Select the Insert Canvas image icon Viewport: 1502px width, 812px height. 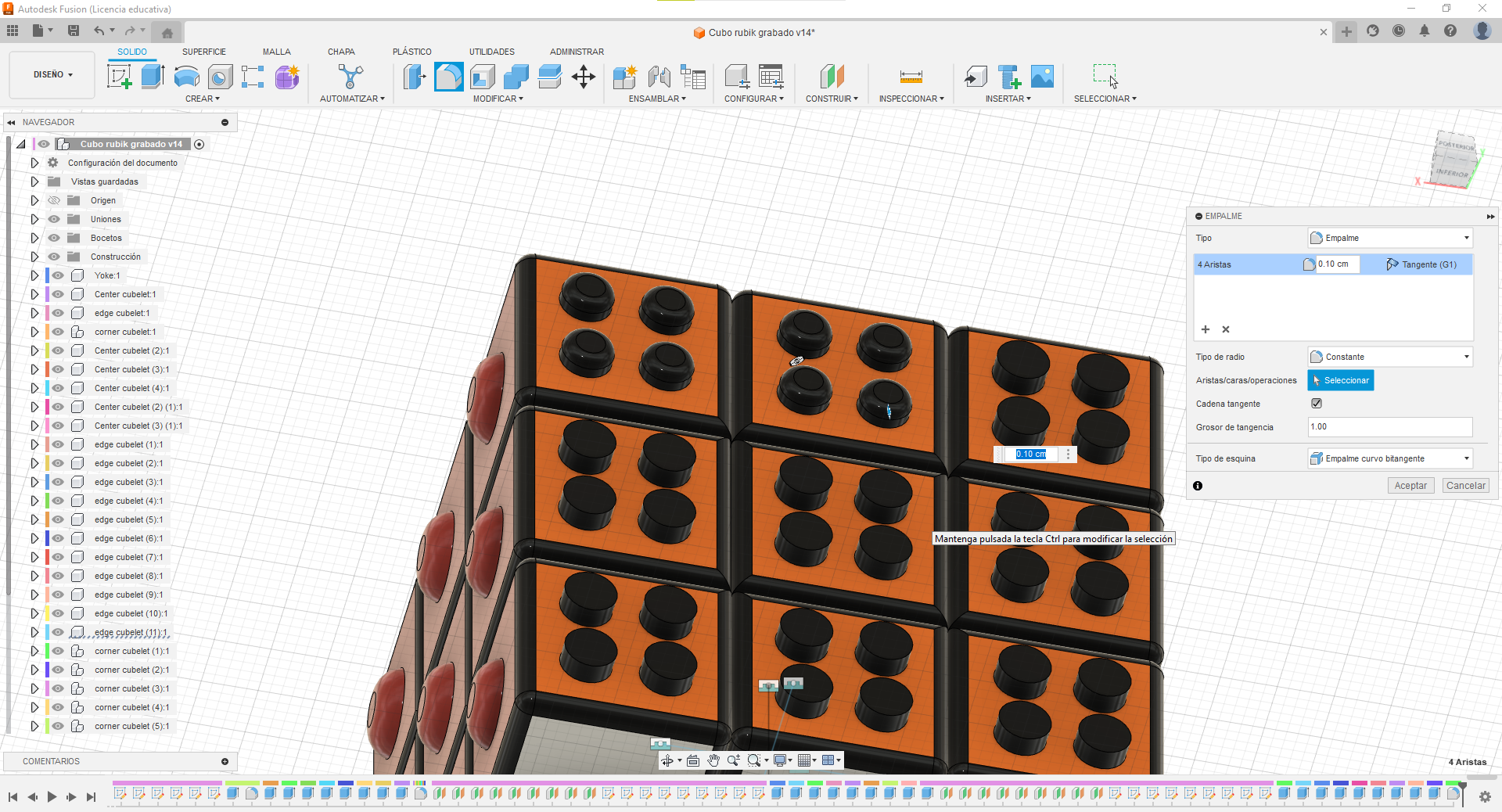tap(1043, 77)
